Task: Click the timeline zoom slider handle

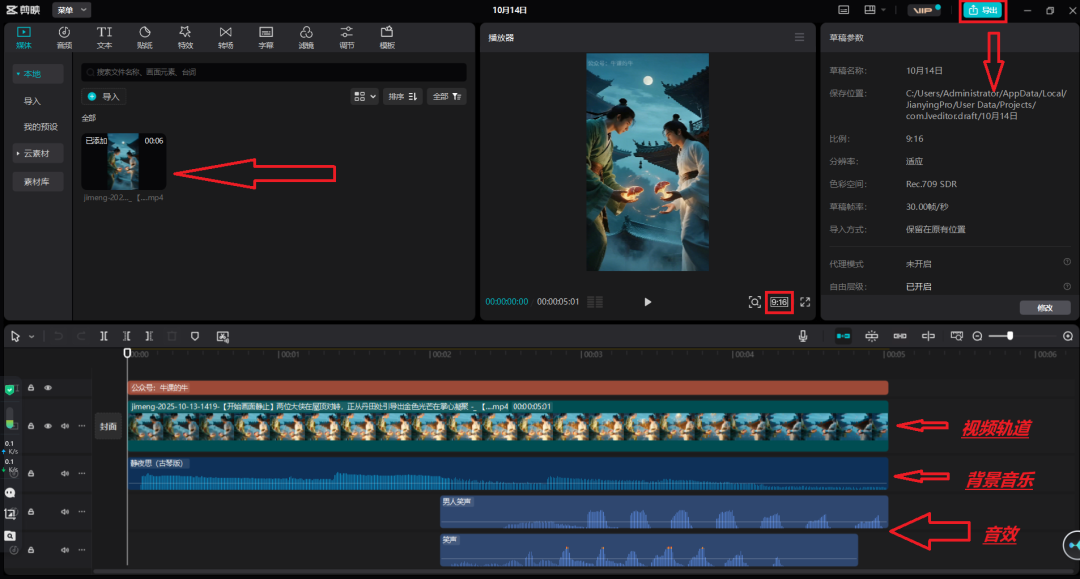Action: [1010, 337]
